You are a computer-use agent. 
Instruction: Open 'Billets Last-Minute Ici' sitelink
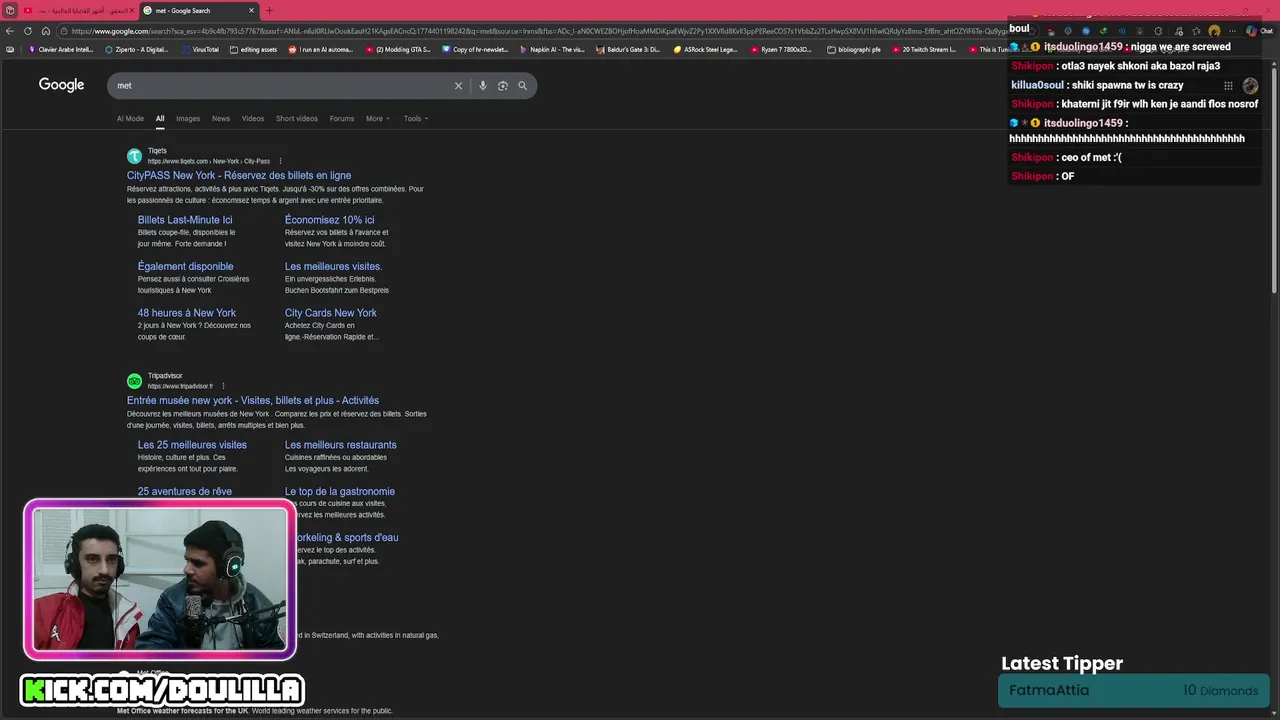[185, 220]
